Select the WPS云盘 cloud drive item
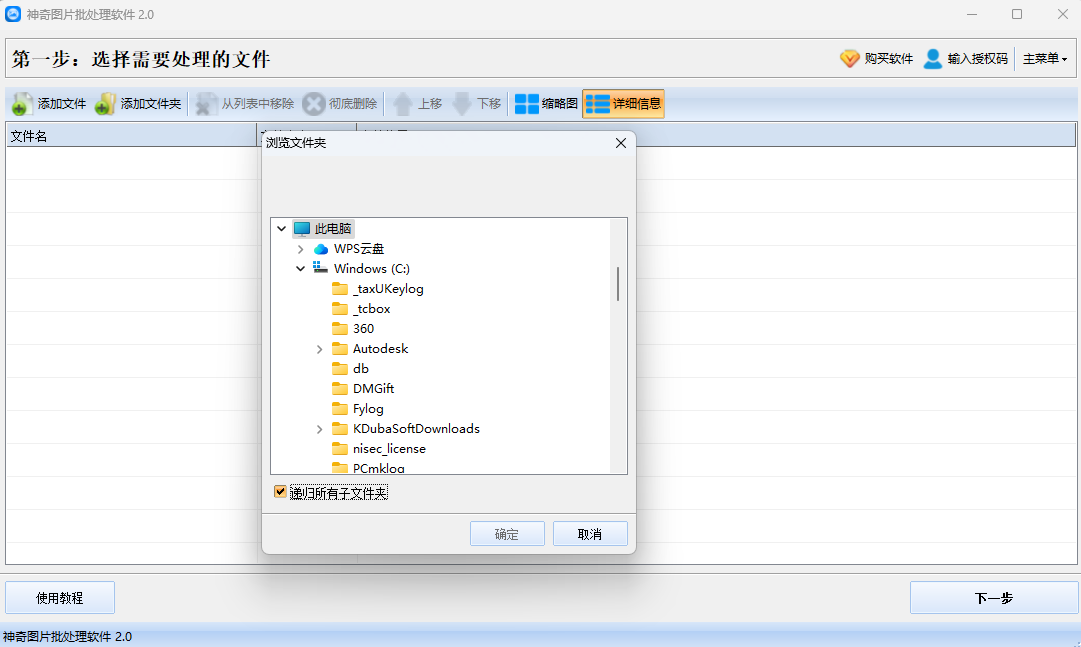The width and height of the screenshot is (1081, 647). click(x=358, y=249)
